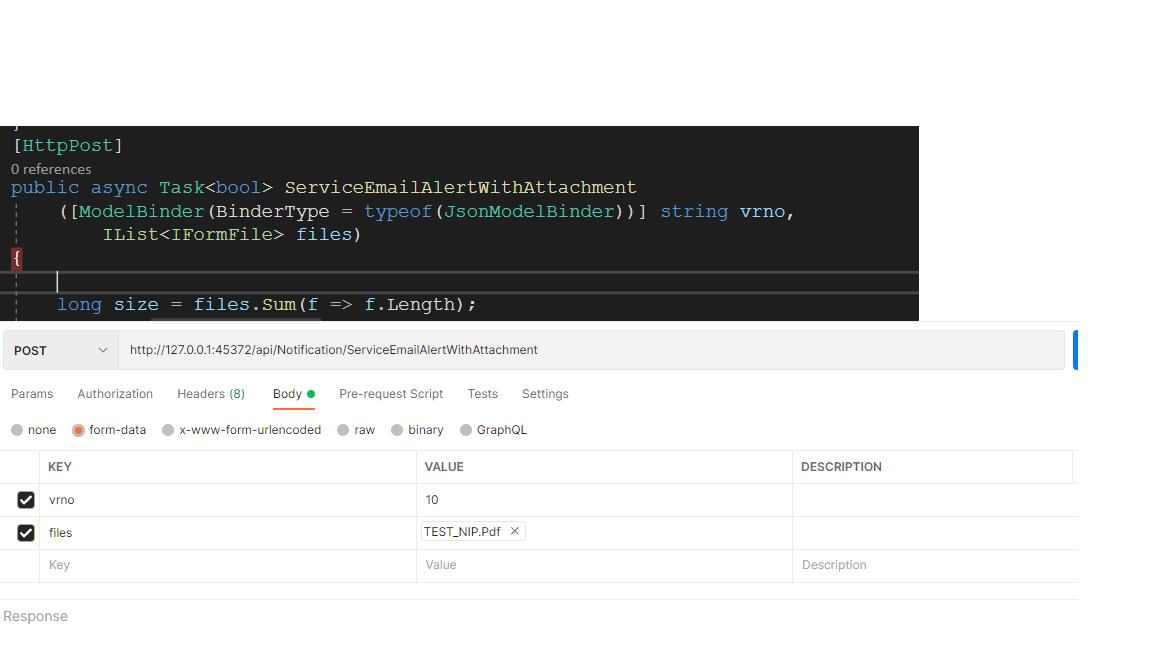
Task: Uncheck the vrno parameter row
Action: 26,500
